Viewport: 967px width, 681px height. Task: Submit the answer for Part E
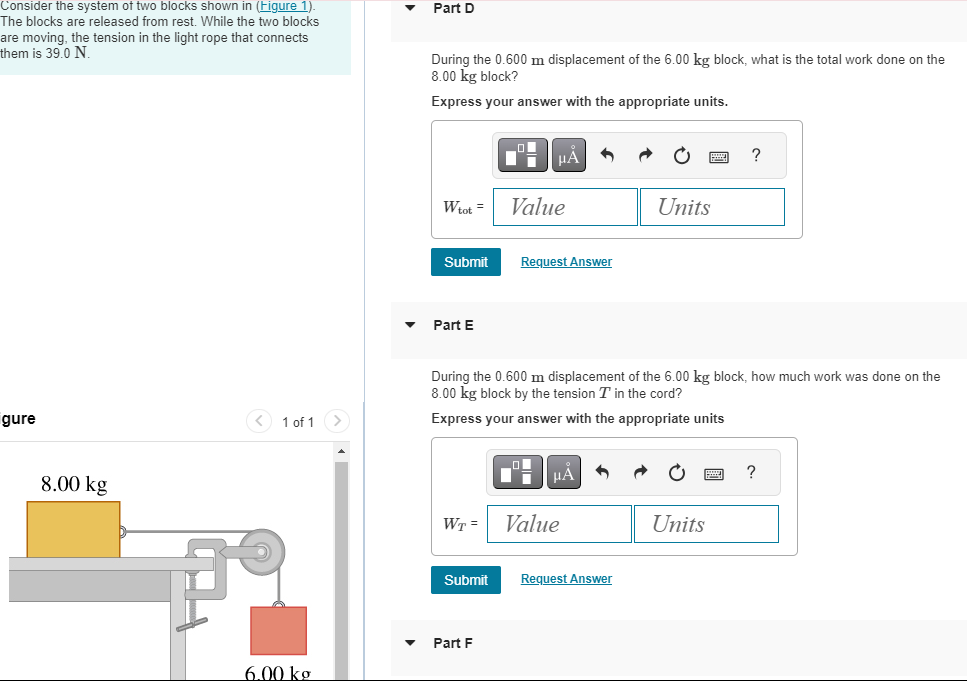click(465, 579)
